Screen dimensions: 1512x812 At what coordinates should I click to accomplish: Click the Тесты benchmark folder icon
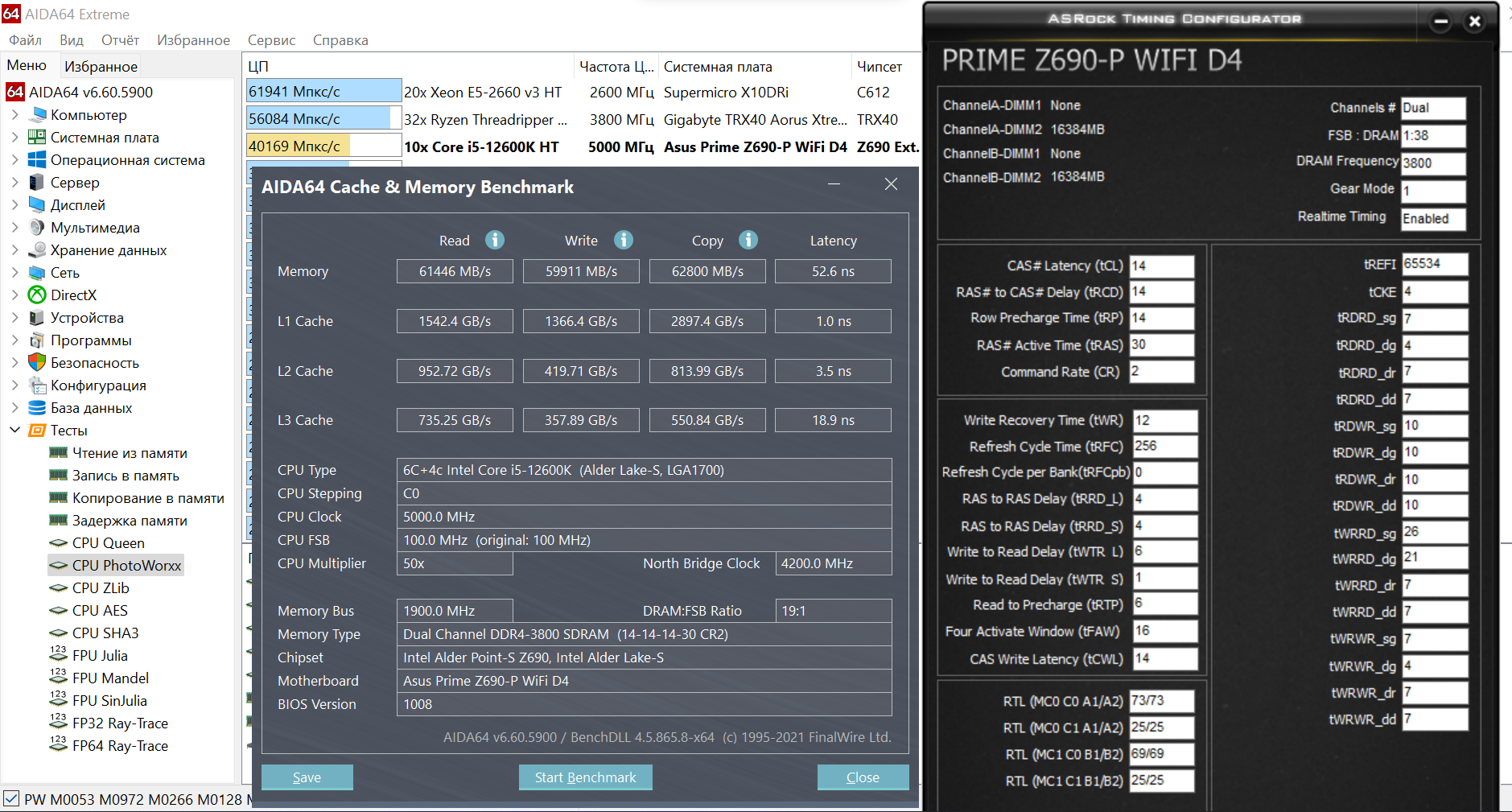click(x=37, y=431)
